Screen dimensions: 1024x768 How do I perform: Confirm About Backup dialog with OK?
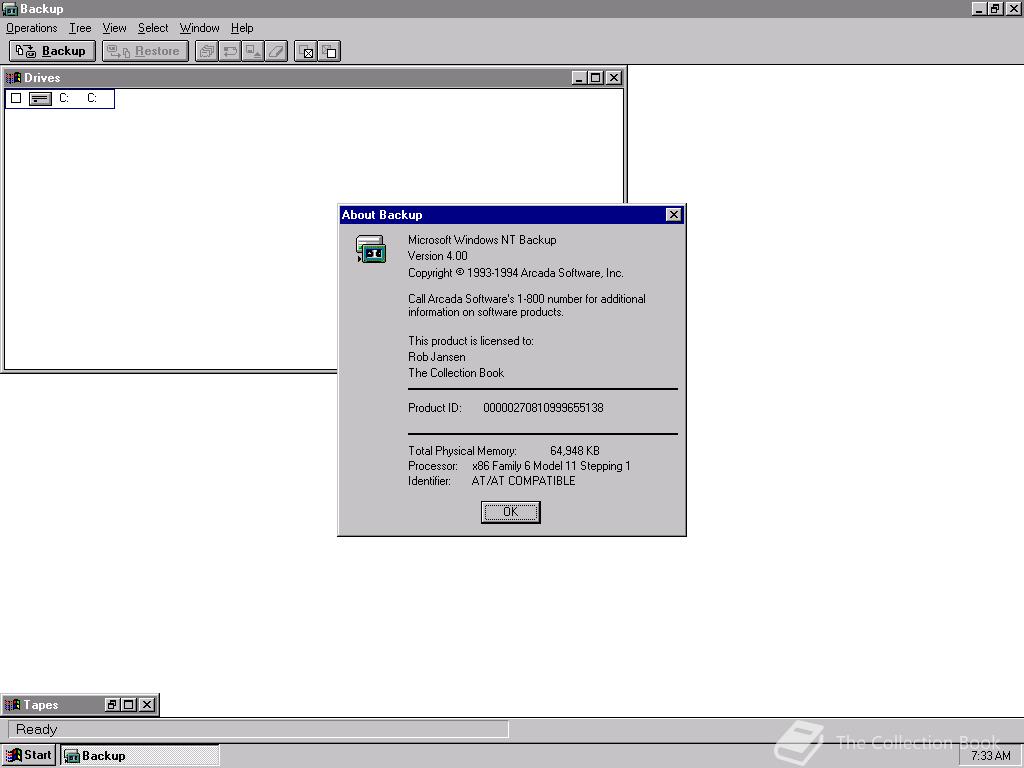click(x=510, y=512)
